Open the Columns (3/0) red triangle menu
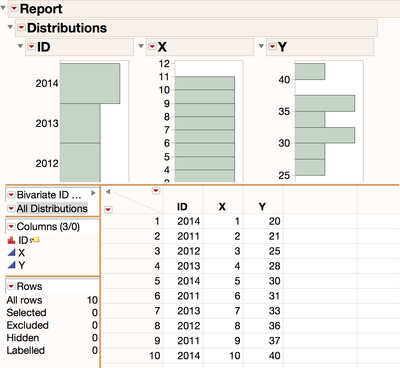This screenshot has width=400, height=368. (x=12, y=227)
